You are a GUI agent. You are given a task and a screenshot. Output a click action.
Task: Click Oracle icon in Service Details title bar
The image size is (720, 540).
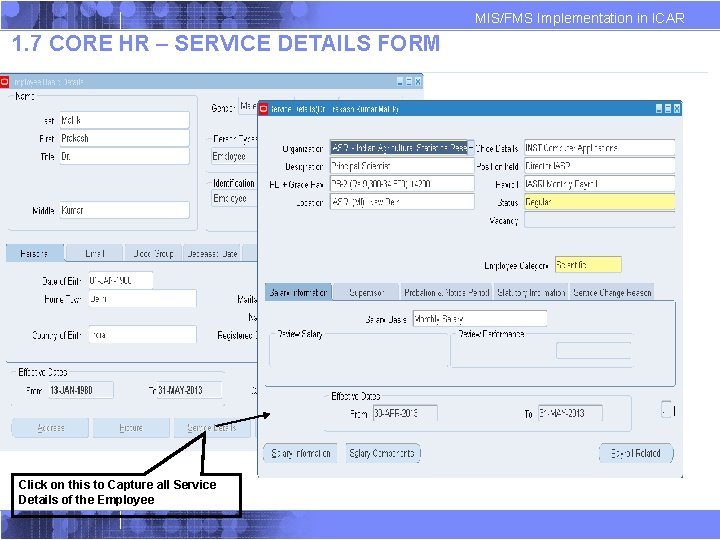[x=263, y=109]
